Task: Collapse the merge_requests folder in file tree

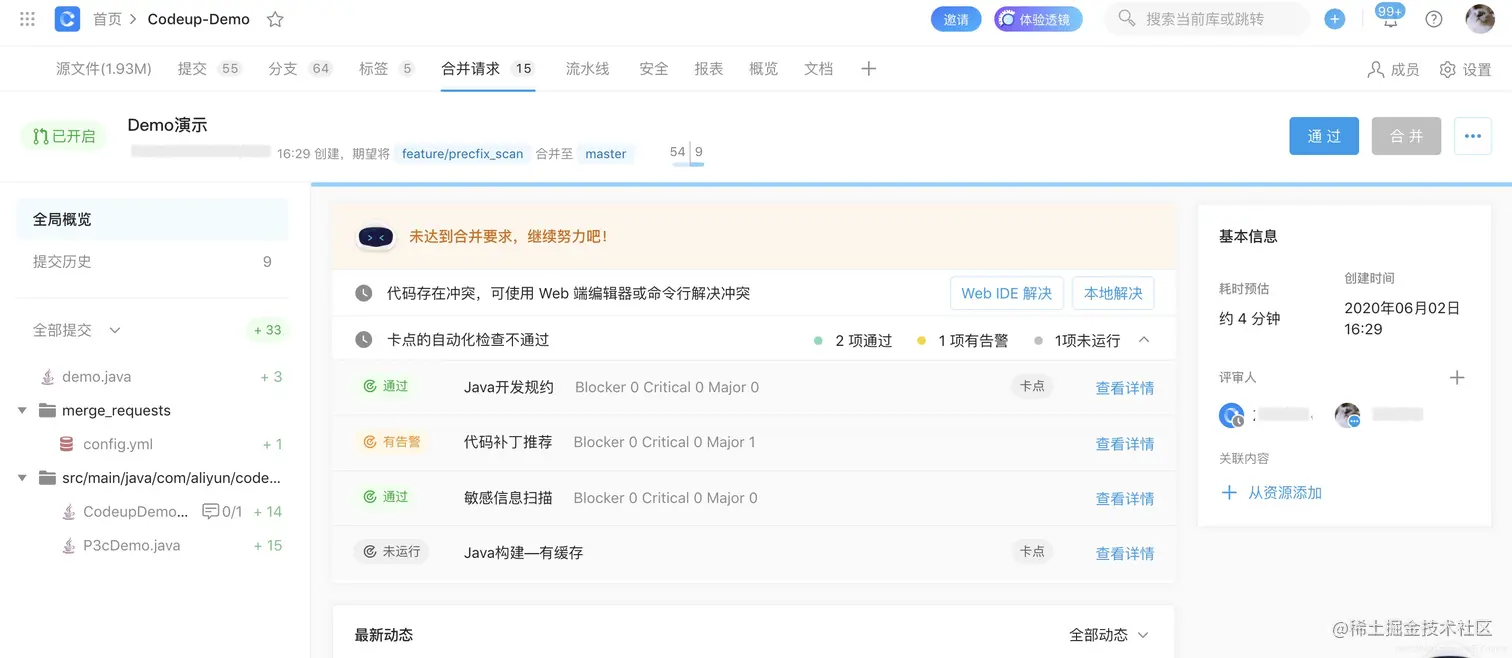Action: pyautogui.click(x=22, y=410)
